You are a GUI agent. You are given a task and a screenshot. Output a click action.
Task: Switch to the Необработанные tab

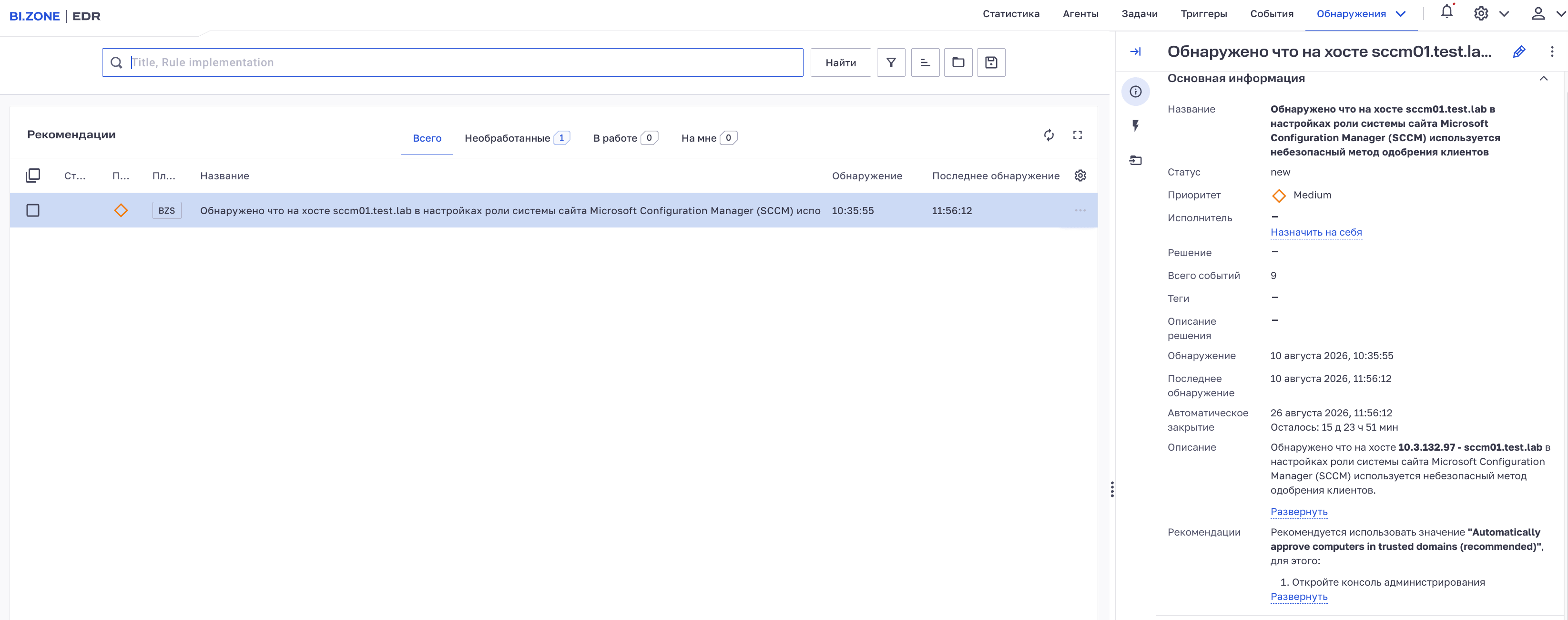(517, 138)
